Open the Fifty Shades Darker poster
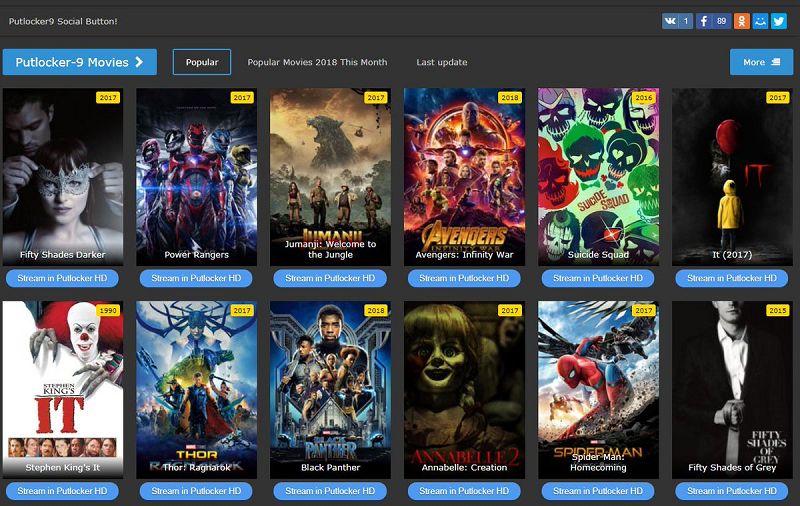800x506 pixels. [63, 176]
